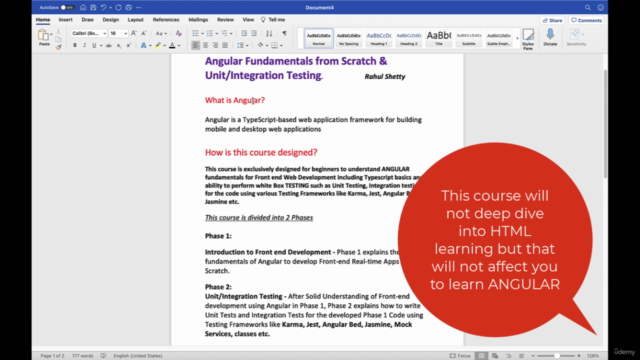Toggle Bold formatting
Image resolution: width=640 pixels, height=360 pixels.
(x=75, y=45)
